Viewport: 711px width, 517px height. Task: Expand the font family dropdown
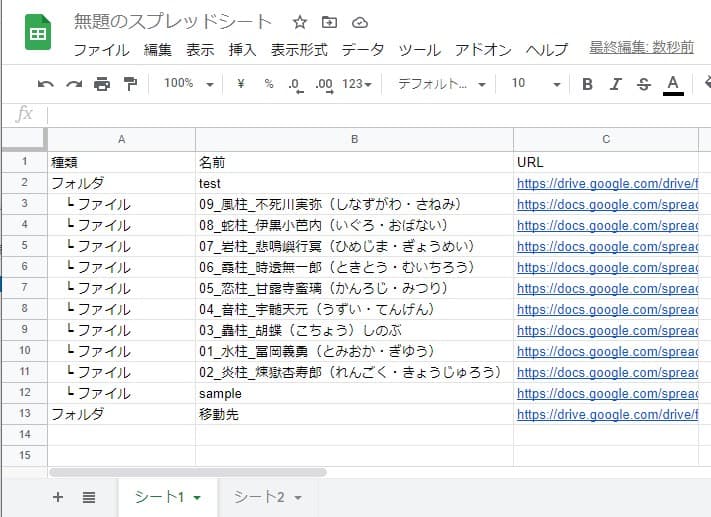441,84
